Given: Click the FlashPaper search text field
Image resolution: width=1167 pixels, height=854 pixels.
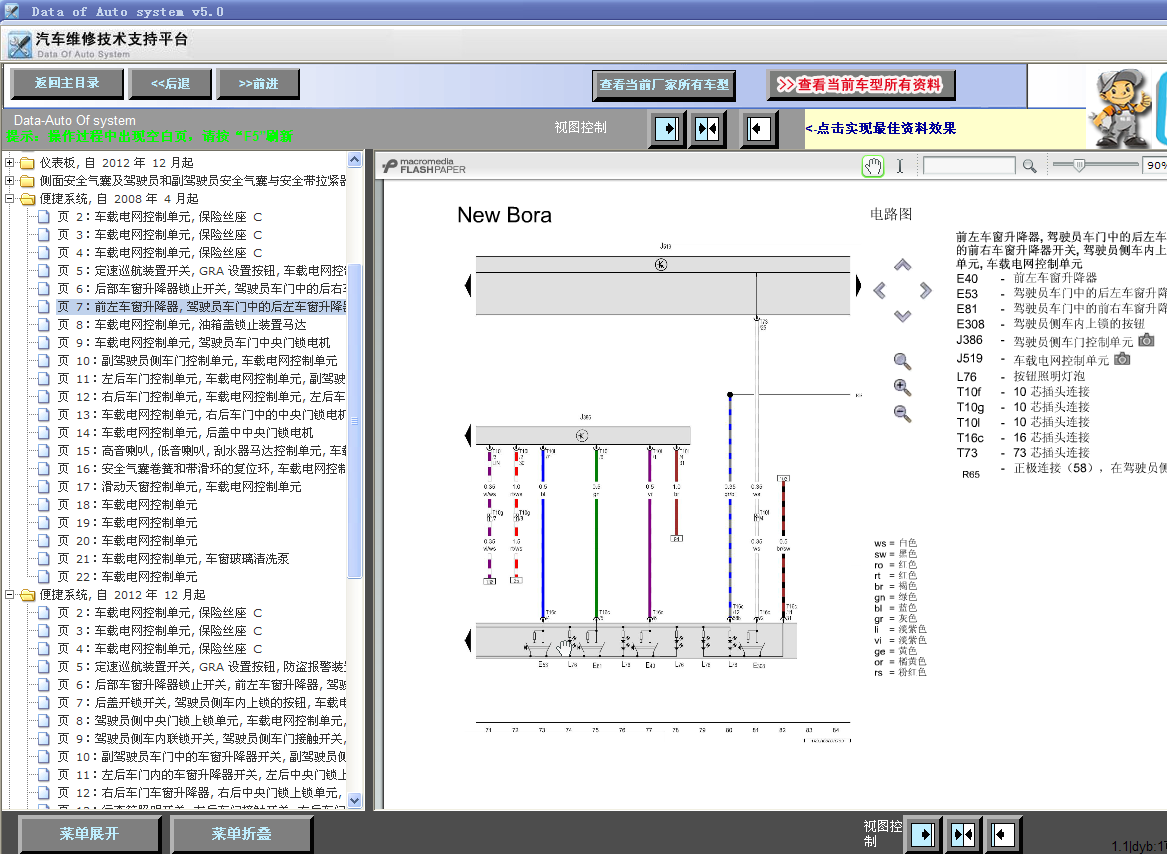Looking at the screenshot, I should (x=968, y=166).
